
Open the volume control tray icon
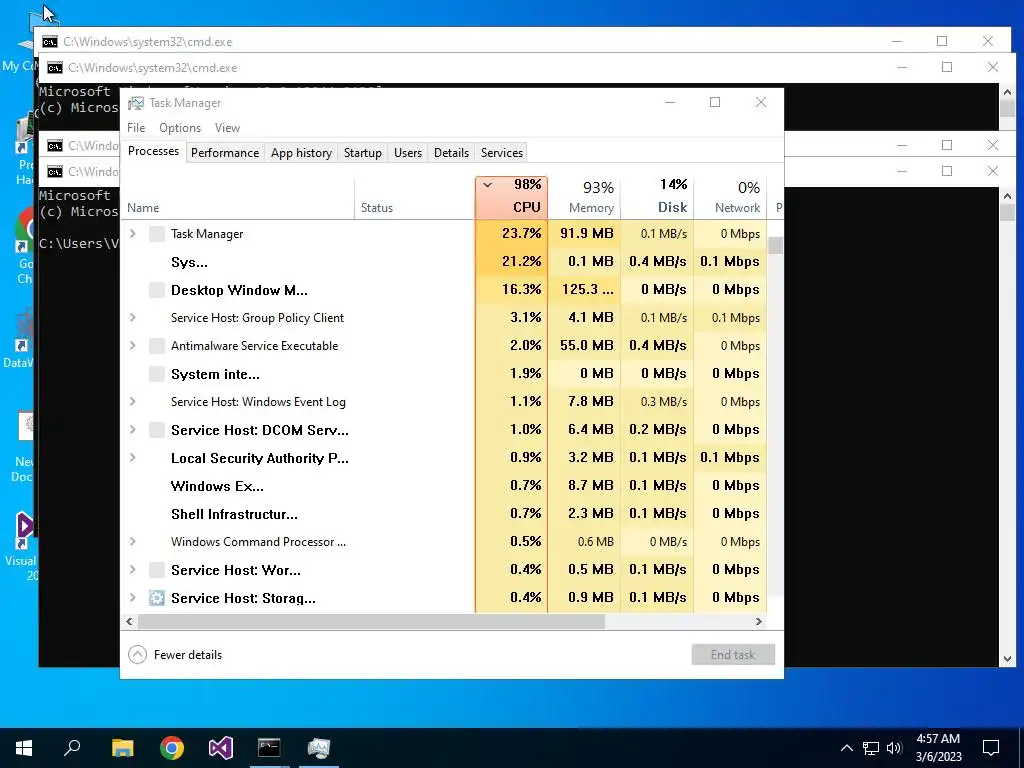[x=894, y=748]
